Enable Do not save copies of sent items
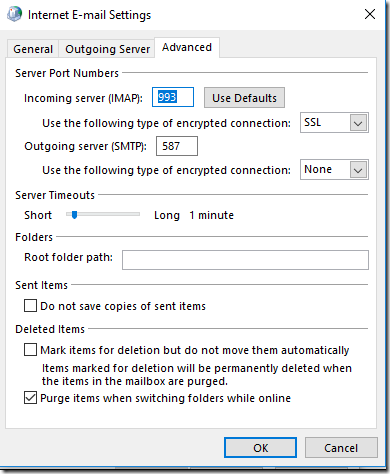The height and width of the screenshot is (474, 390). tap(30, 306)
